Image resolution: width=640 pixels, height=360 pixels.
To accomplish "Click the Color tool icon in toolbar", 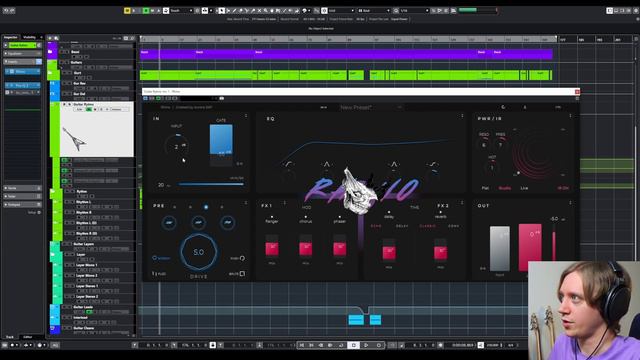I will tap(304, 11).
